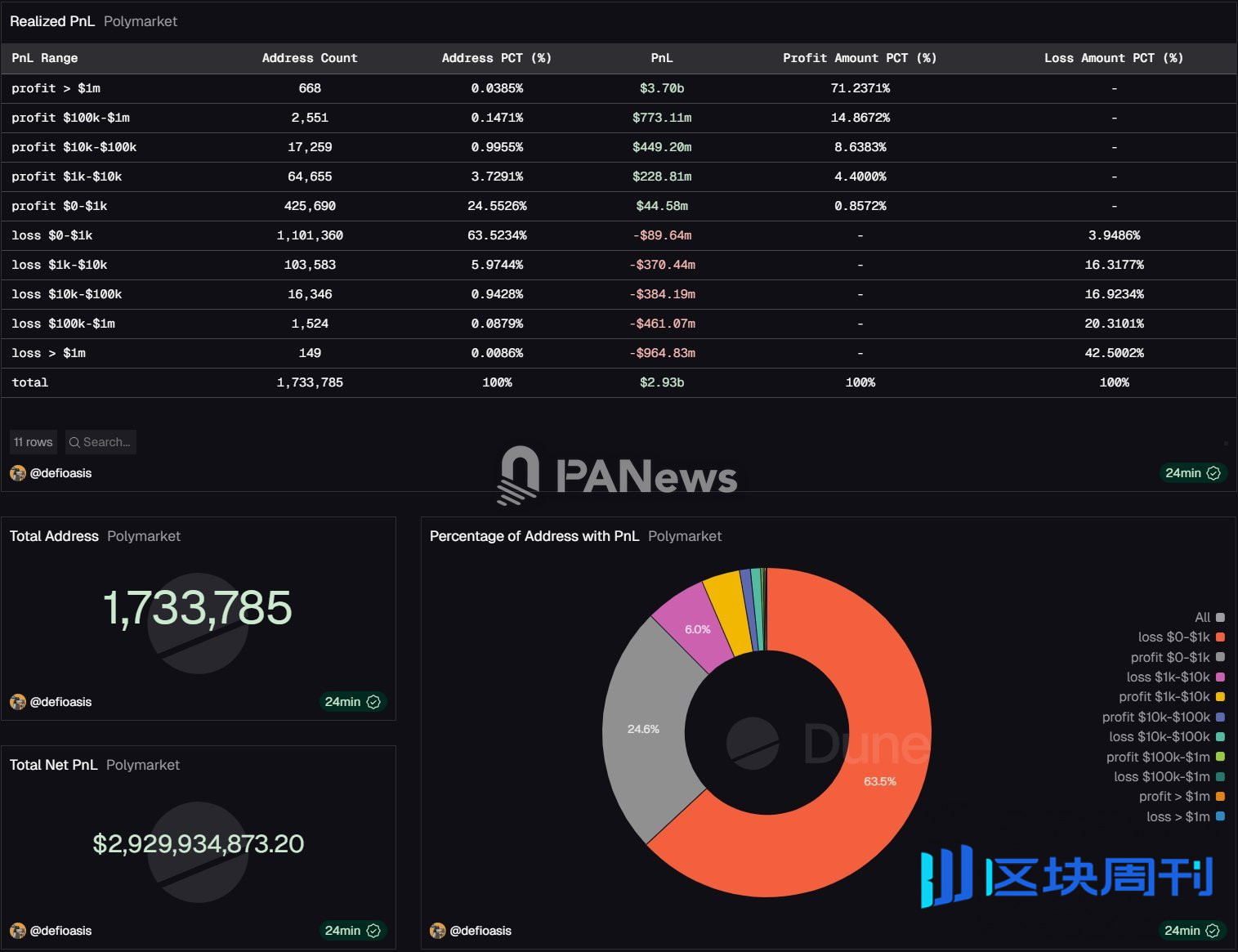Click the 区块周刊 watermark logo

[x=1062, y=877]
